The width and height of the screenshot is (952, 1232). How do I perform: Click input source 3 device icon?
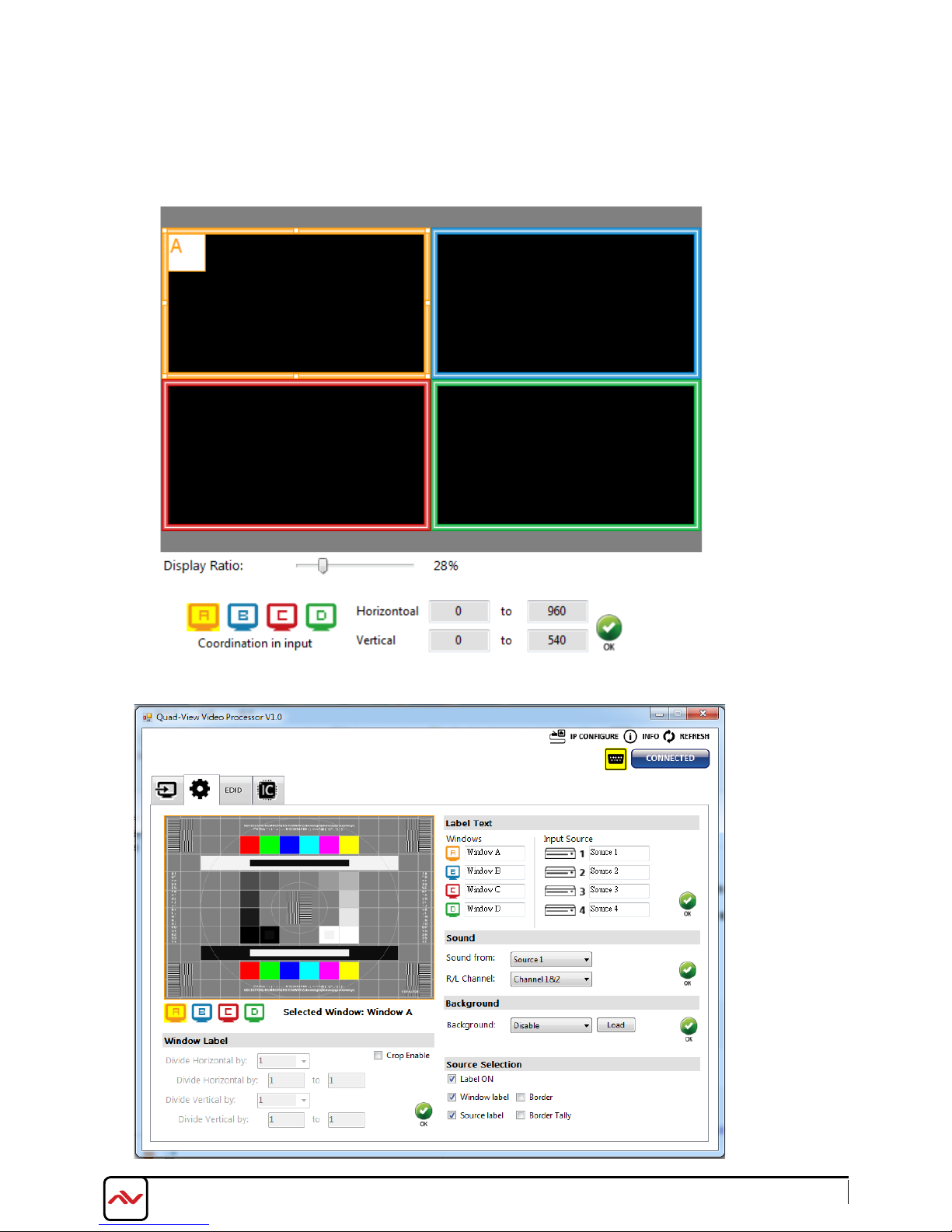[560, 891]
